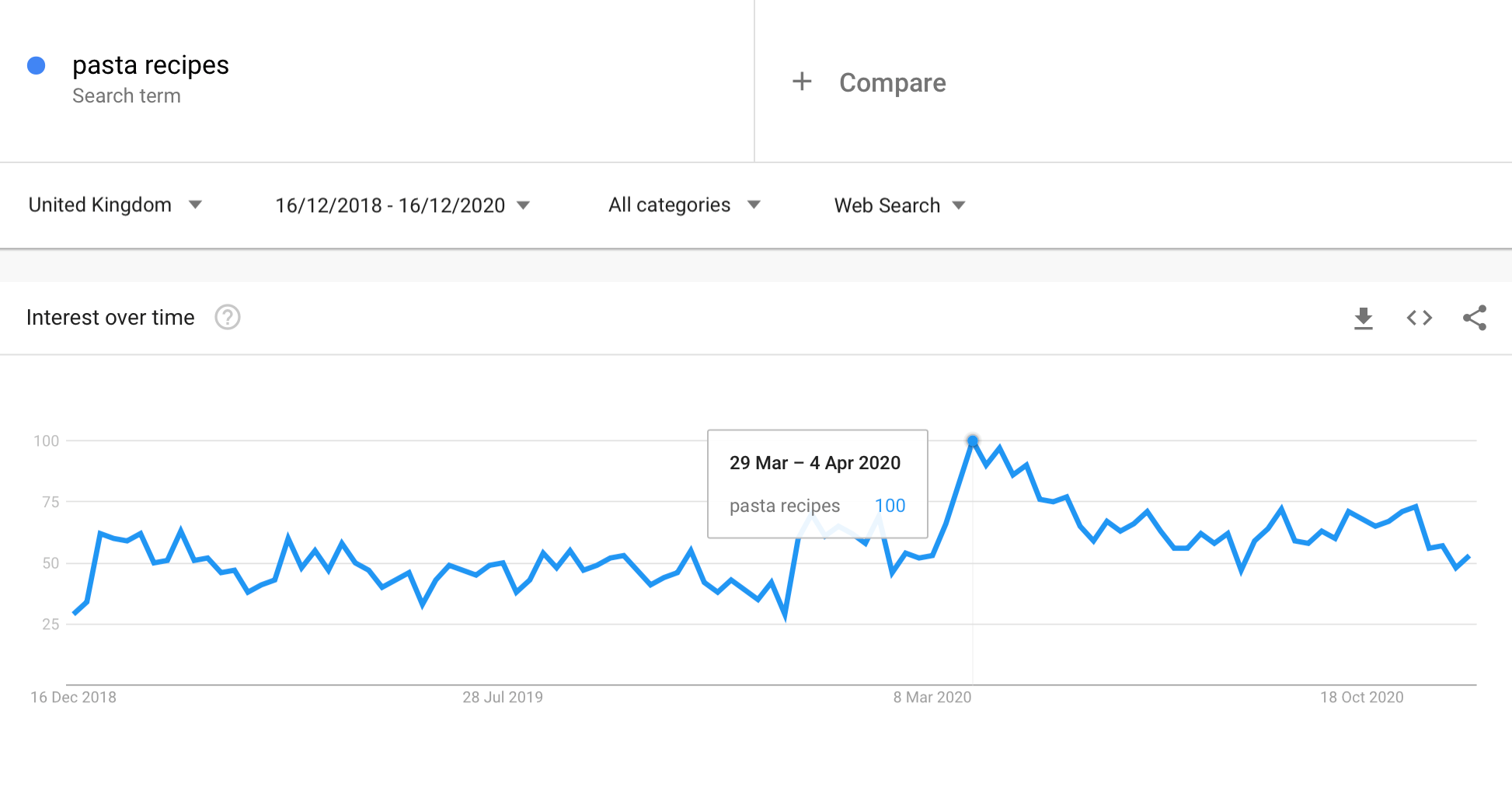
Task: Open the share chart icon
Action: point(1474,318)
